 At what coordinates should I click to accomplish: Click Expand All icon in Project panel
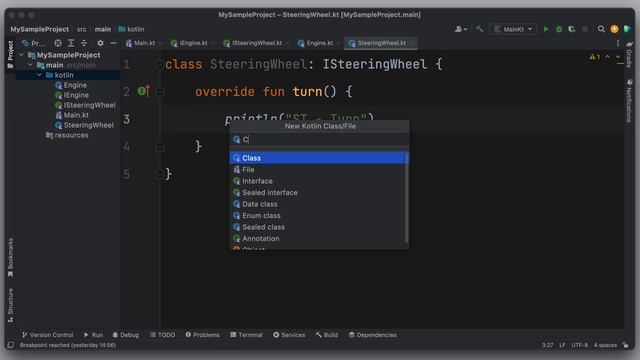click(71, 43)
